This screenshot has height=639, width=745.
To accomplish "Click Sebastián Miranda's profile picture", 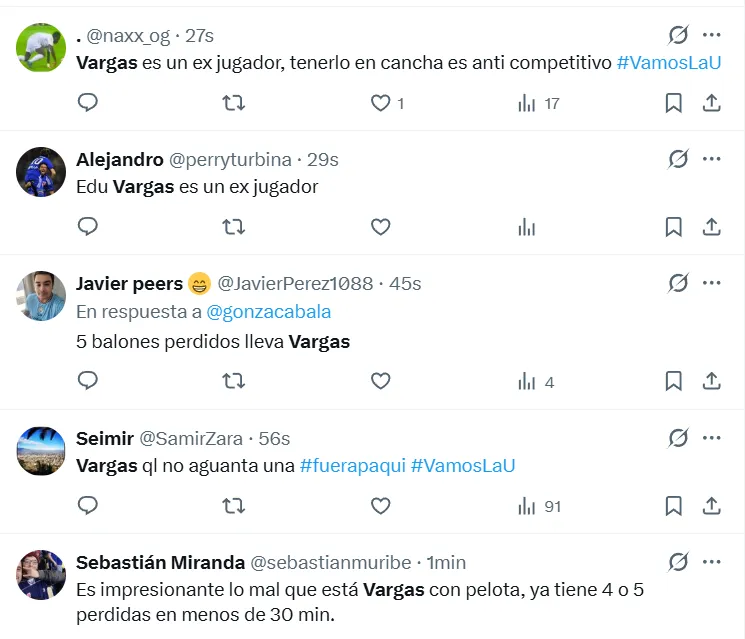I will click(41, 574).
